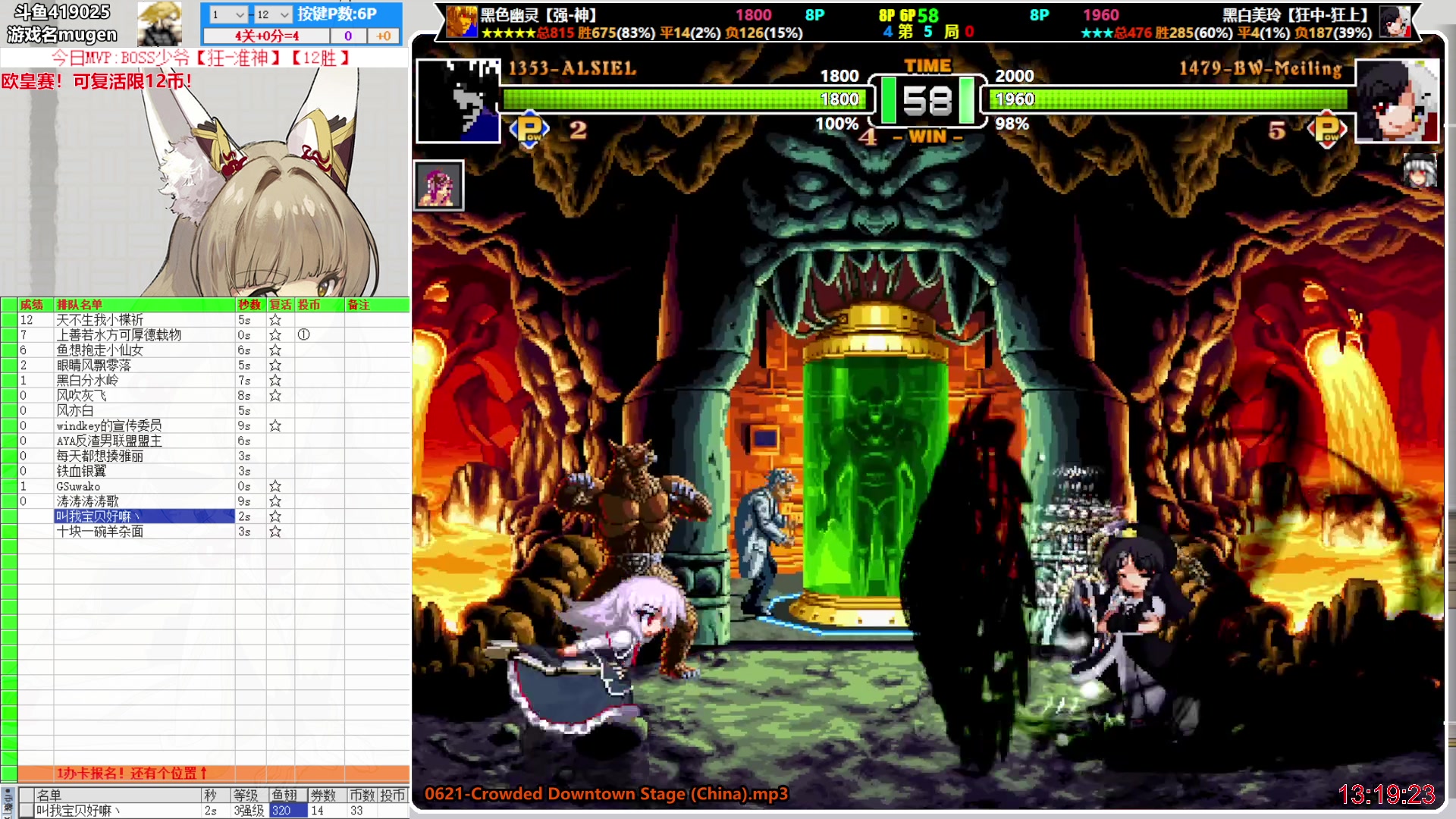Click the song title 0621-Crowded Downtown Stage (China).mp3
The width and height of the screenshot is (1456, 819).
click(606, 794)
